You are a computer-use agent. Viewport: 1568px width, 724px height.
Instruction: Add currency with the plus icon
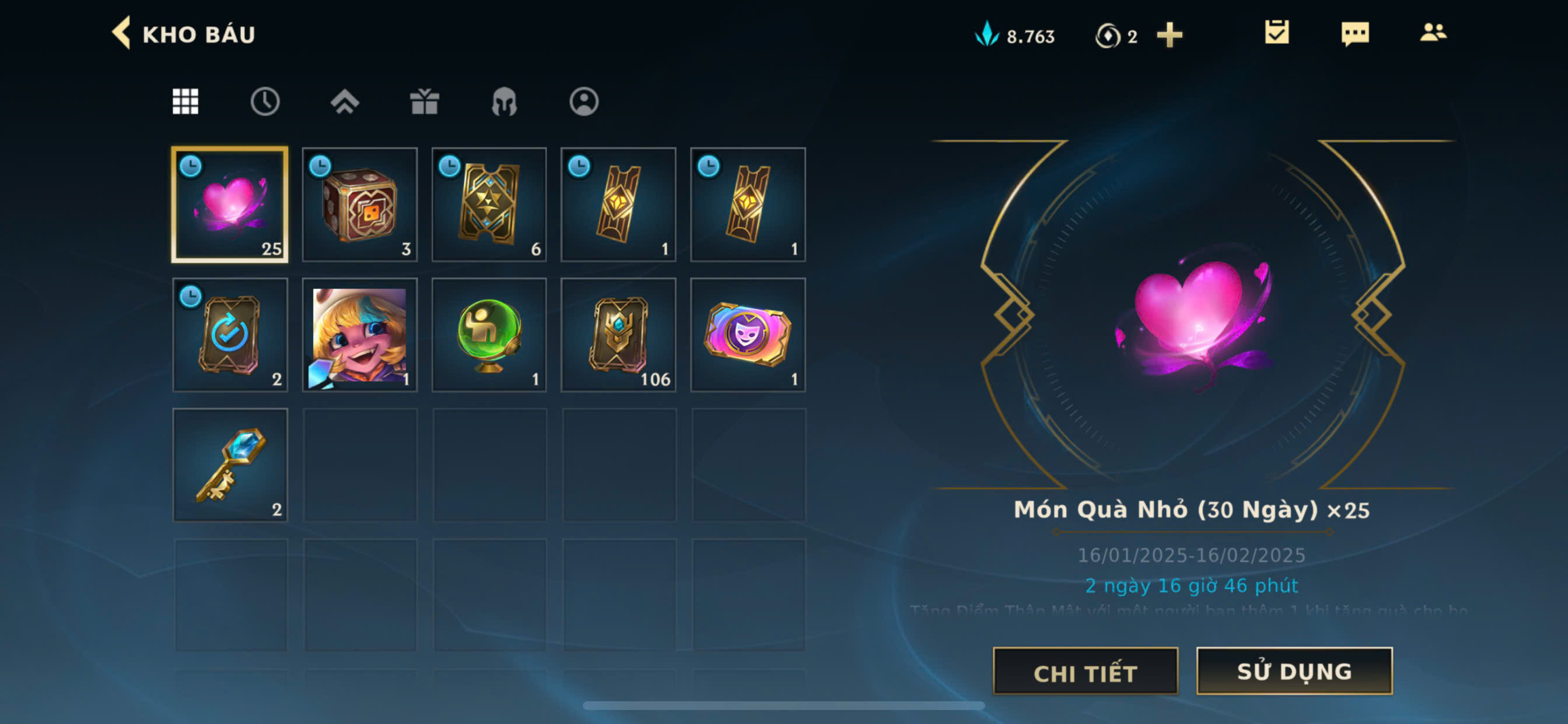pyautogui.click(x=1170, y=36)
